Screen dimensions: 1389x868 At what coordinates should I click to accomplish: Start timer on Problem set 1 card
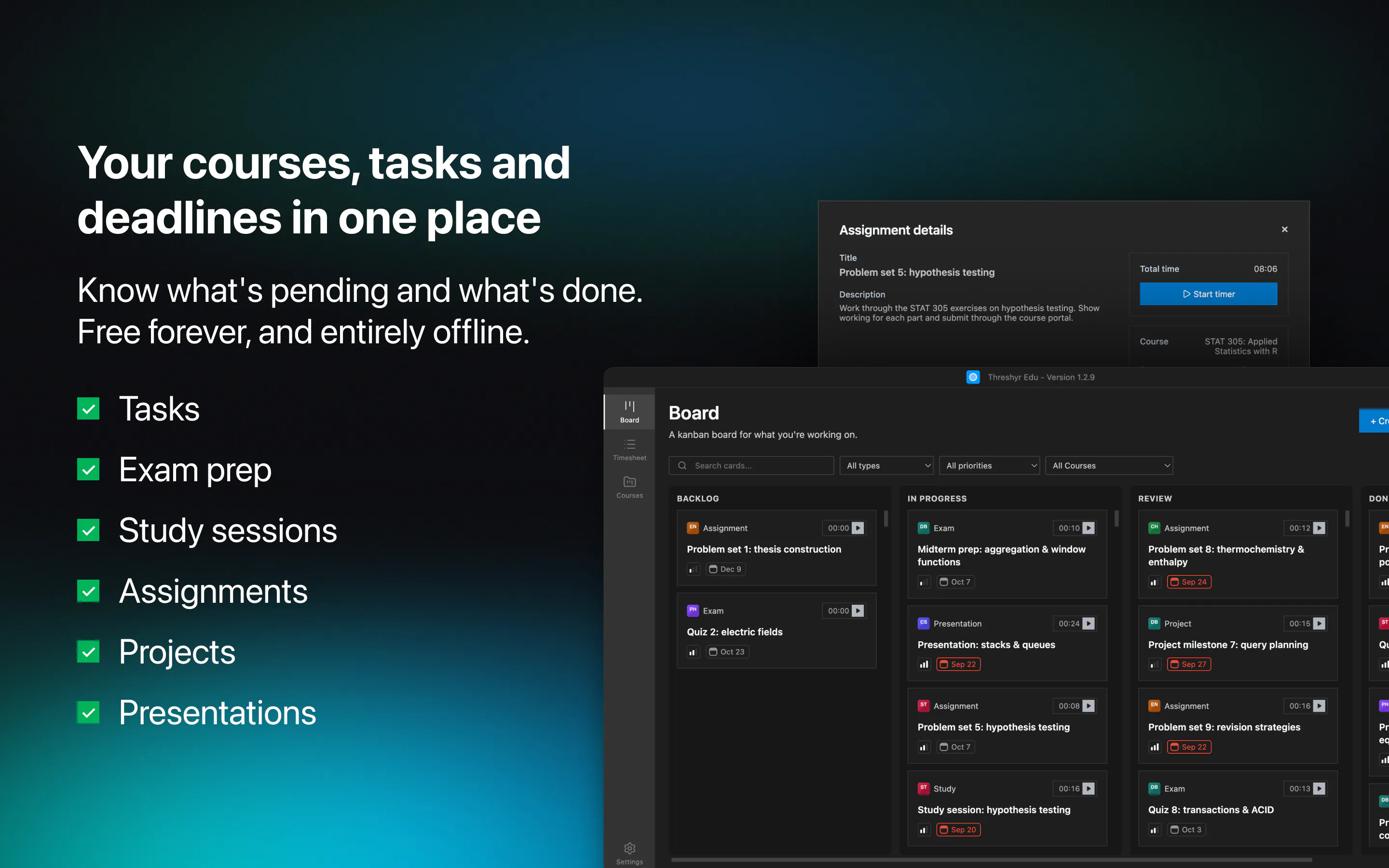(858, 528)
